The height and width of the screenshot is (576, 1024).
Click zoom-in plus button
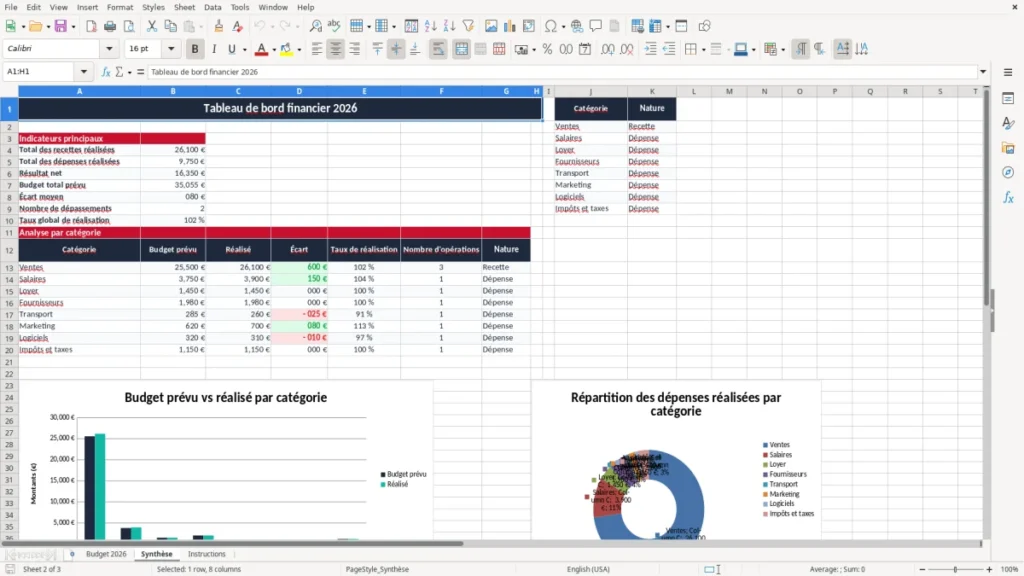pyautogui.click(x=989, y=569)
